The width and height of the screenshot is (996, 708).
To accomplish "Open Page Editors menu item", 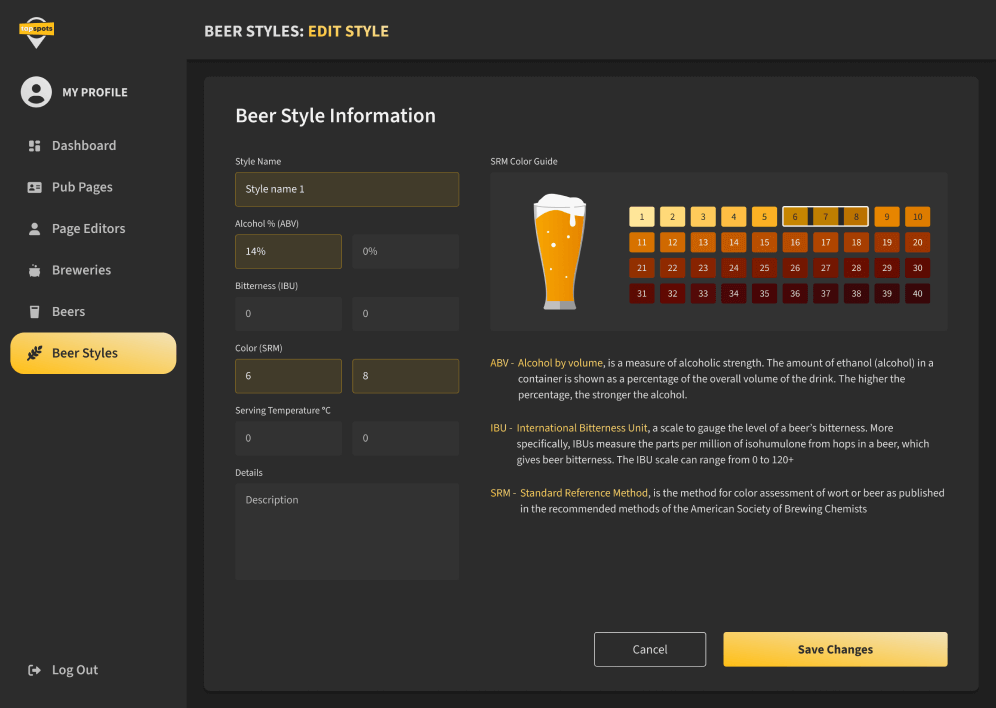I will pos(93,229).
